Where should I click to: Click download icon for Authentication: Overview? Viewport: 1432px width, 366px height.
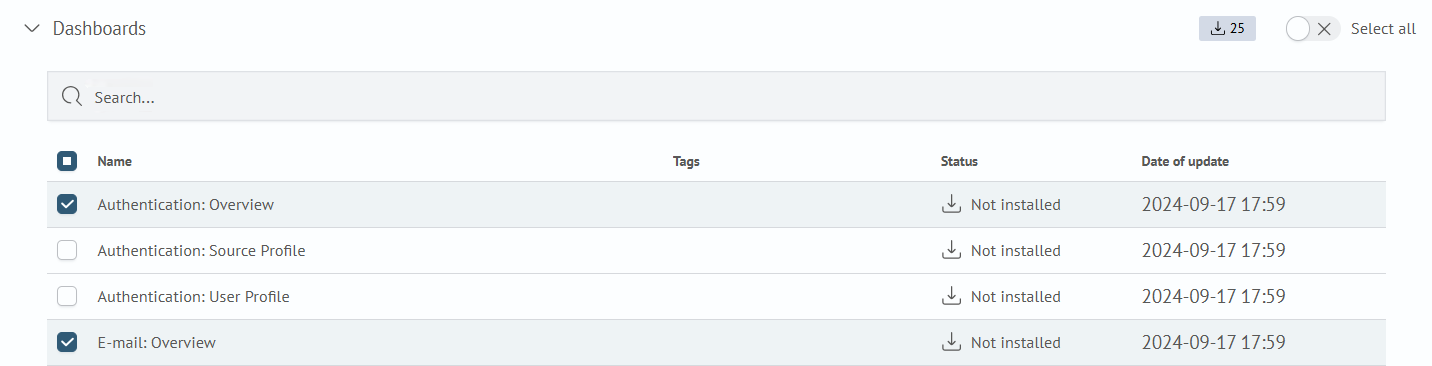coord(951,204)
